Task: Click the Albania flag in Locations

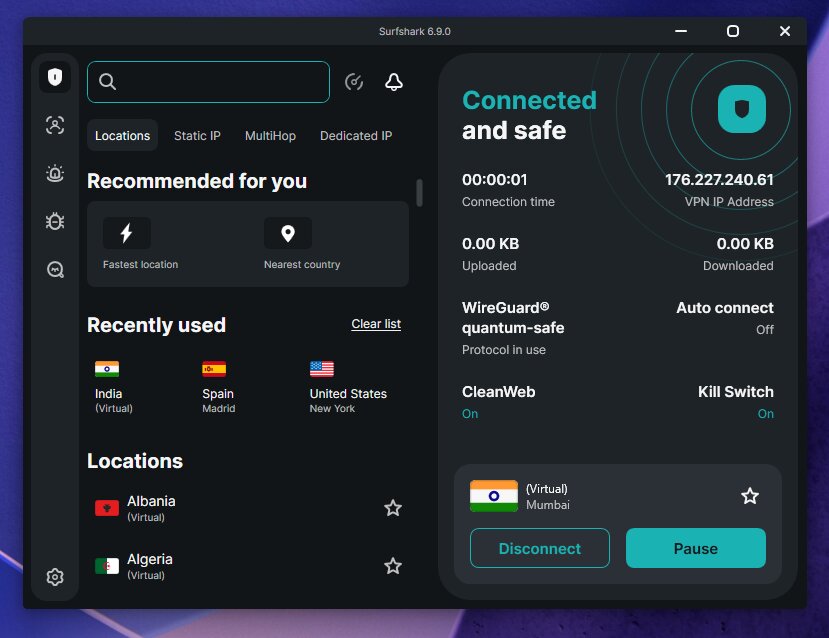Action: (x=107, y=508)
